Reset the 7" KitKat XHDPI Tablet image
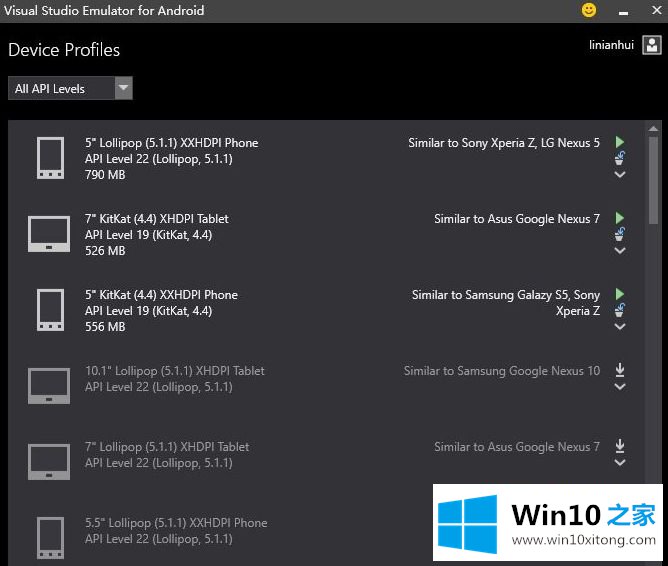The image size is (668, 566). (620, 234)
